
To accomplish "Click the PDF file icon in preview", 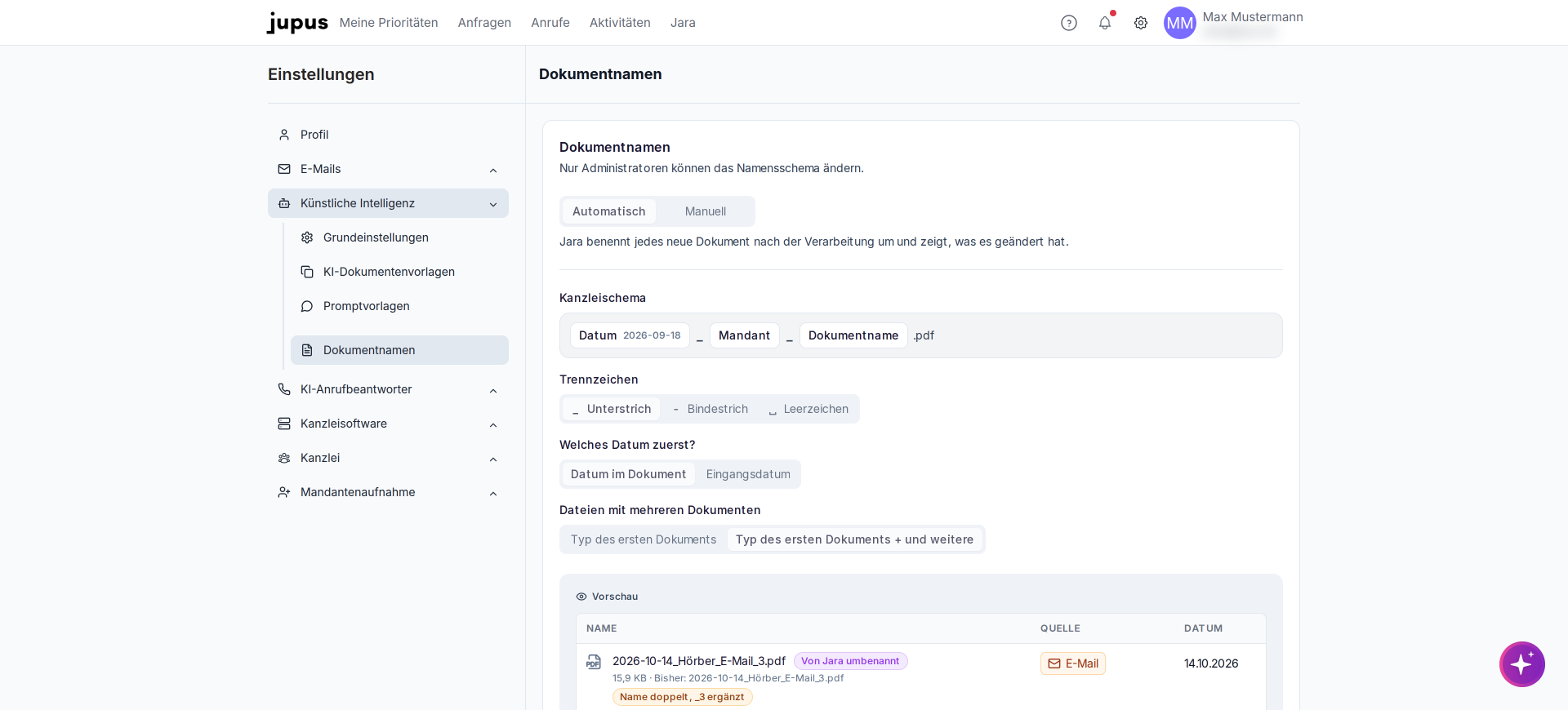I will [594, 662].
